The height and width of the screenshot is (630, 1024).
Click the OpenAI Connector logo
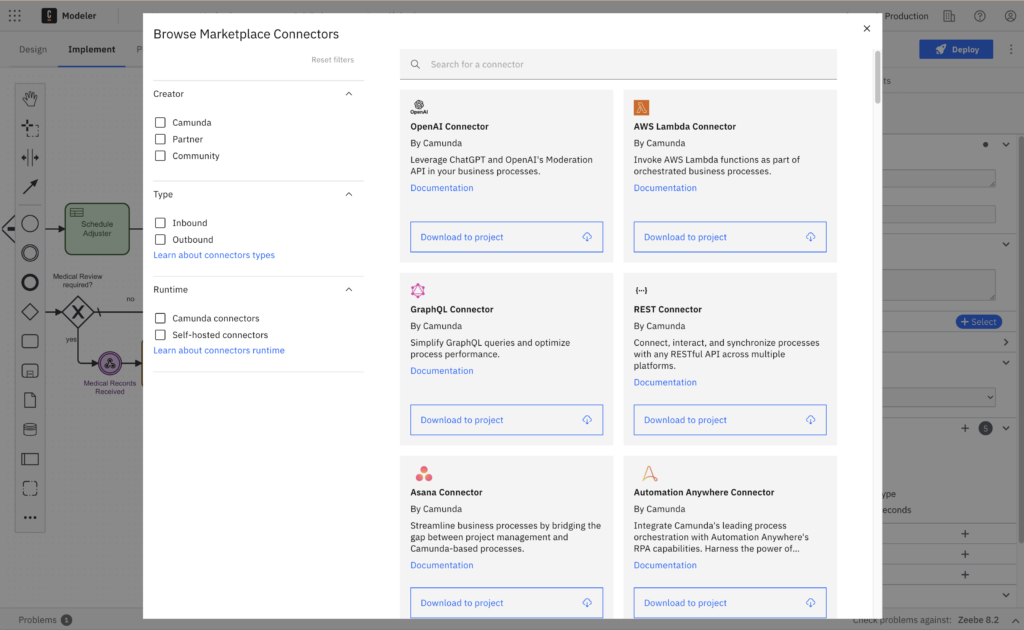(419, 107)
